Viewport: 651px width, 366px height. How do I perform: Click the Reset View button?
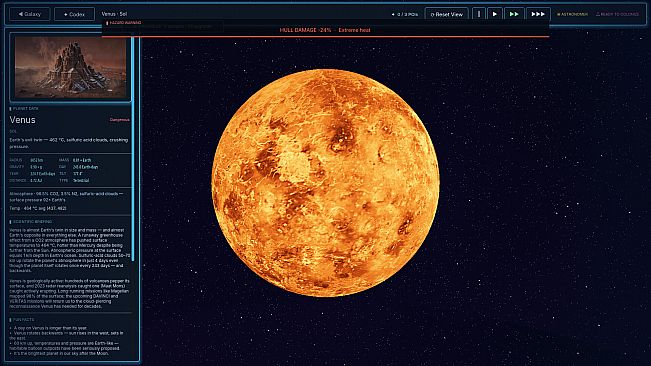click(447, 14)
